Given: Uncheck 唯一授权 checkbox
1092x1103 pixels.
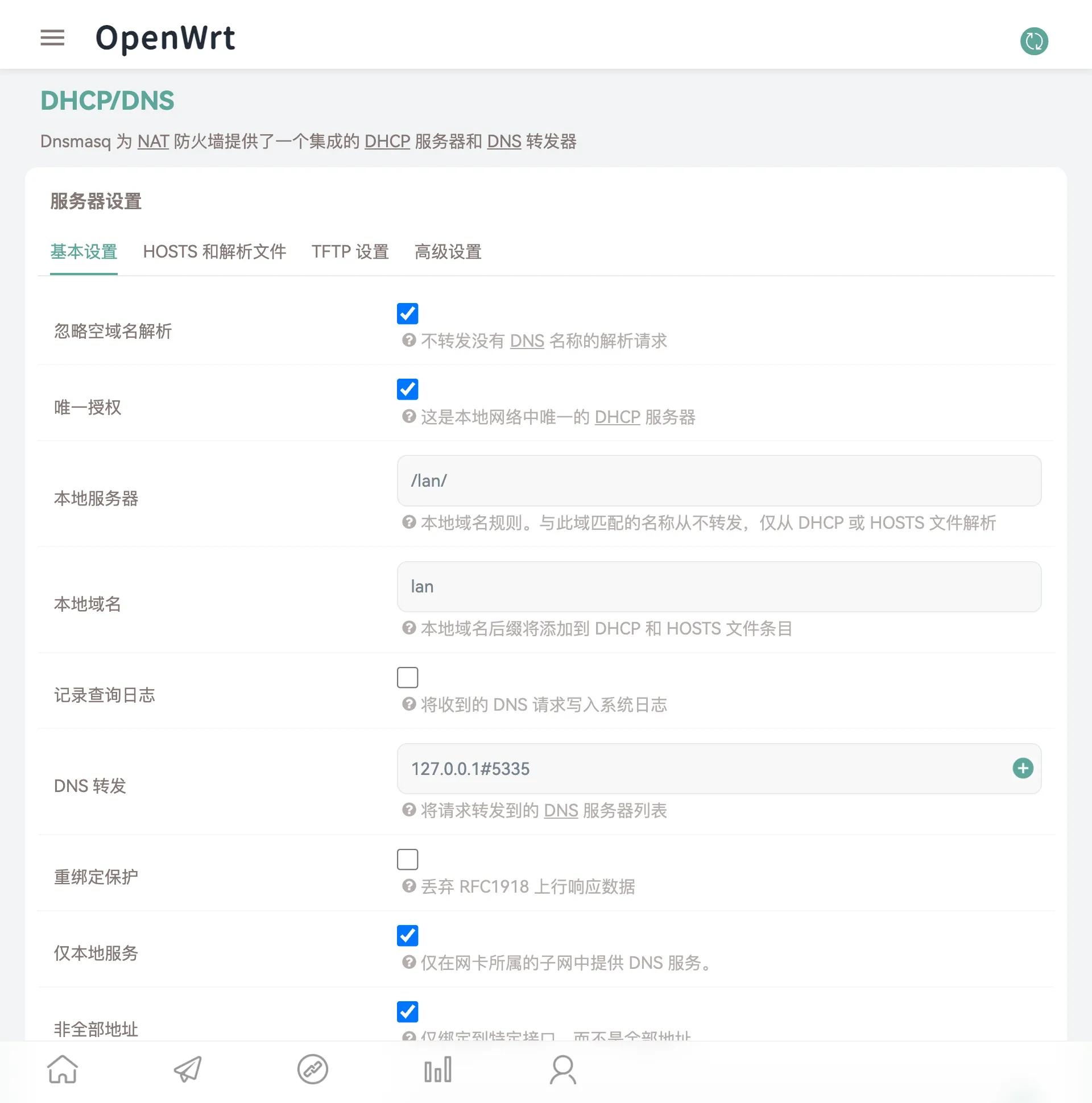Looking at the screenshot, I should click(407, 389).
